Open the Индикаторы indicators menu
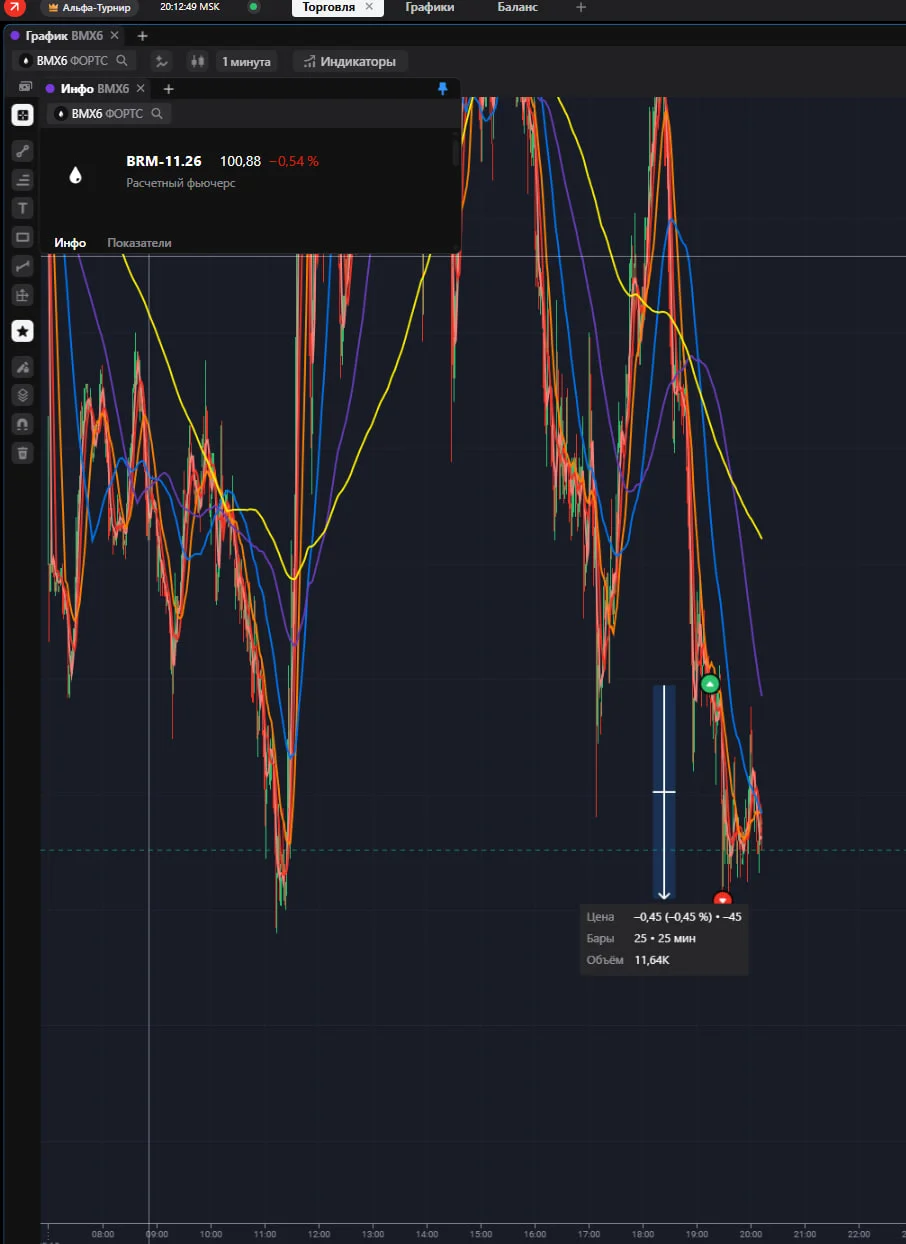 coord(350,61)
